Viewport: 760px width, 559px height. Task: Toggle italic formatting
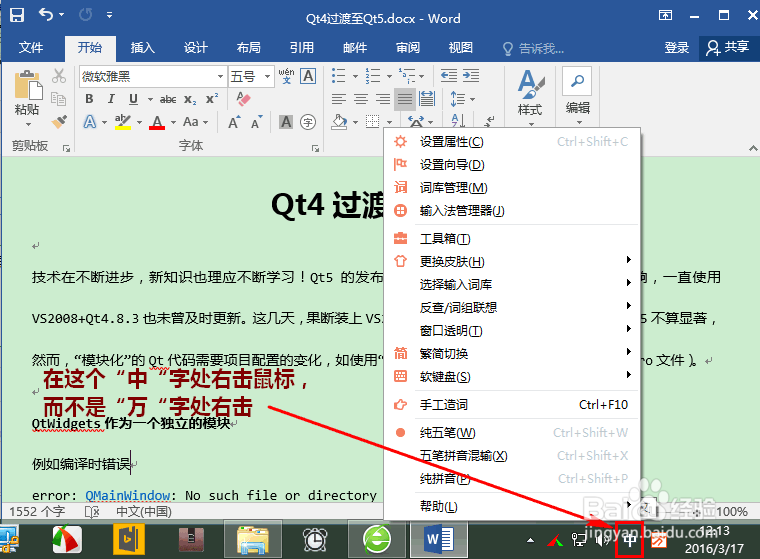pyautogui.click(x=111, y=99)
